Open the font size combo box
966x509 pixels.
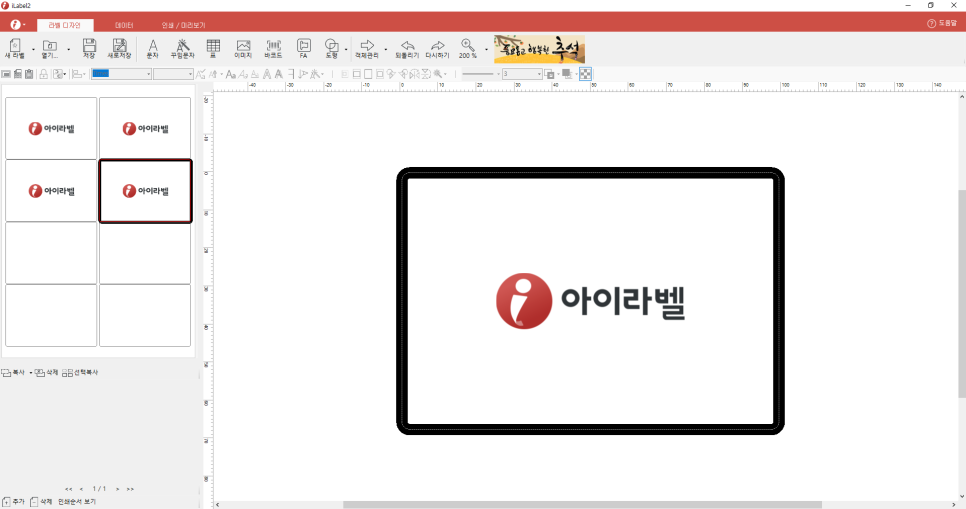pyautogui.click(x=173, y=74)
